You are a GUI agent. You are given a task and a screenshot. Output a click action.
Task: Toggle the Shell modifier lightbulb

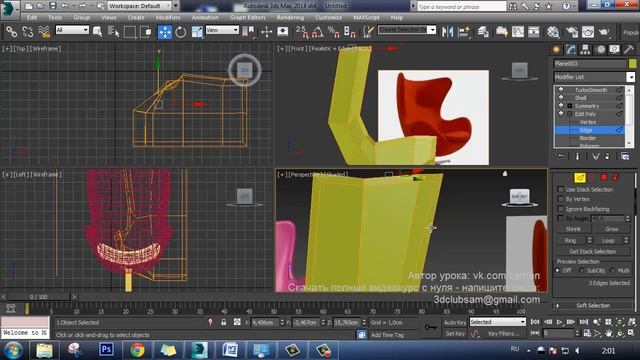(561, 98)
